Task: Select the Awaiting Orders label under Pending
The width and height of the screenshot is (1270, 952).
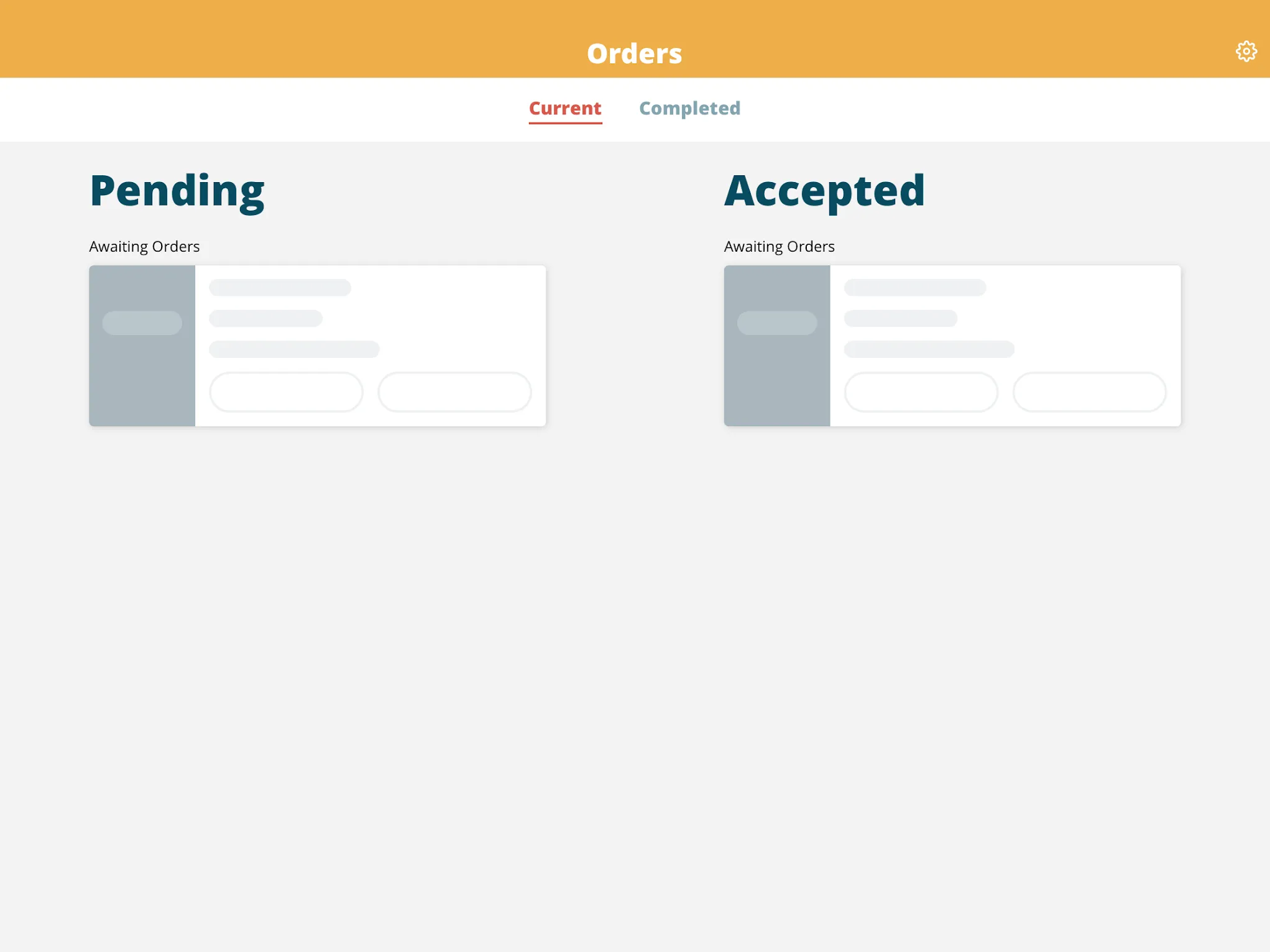Action: [x=144, y=245]
